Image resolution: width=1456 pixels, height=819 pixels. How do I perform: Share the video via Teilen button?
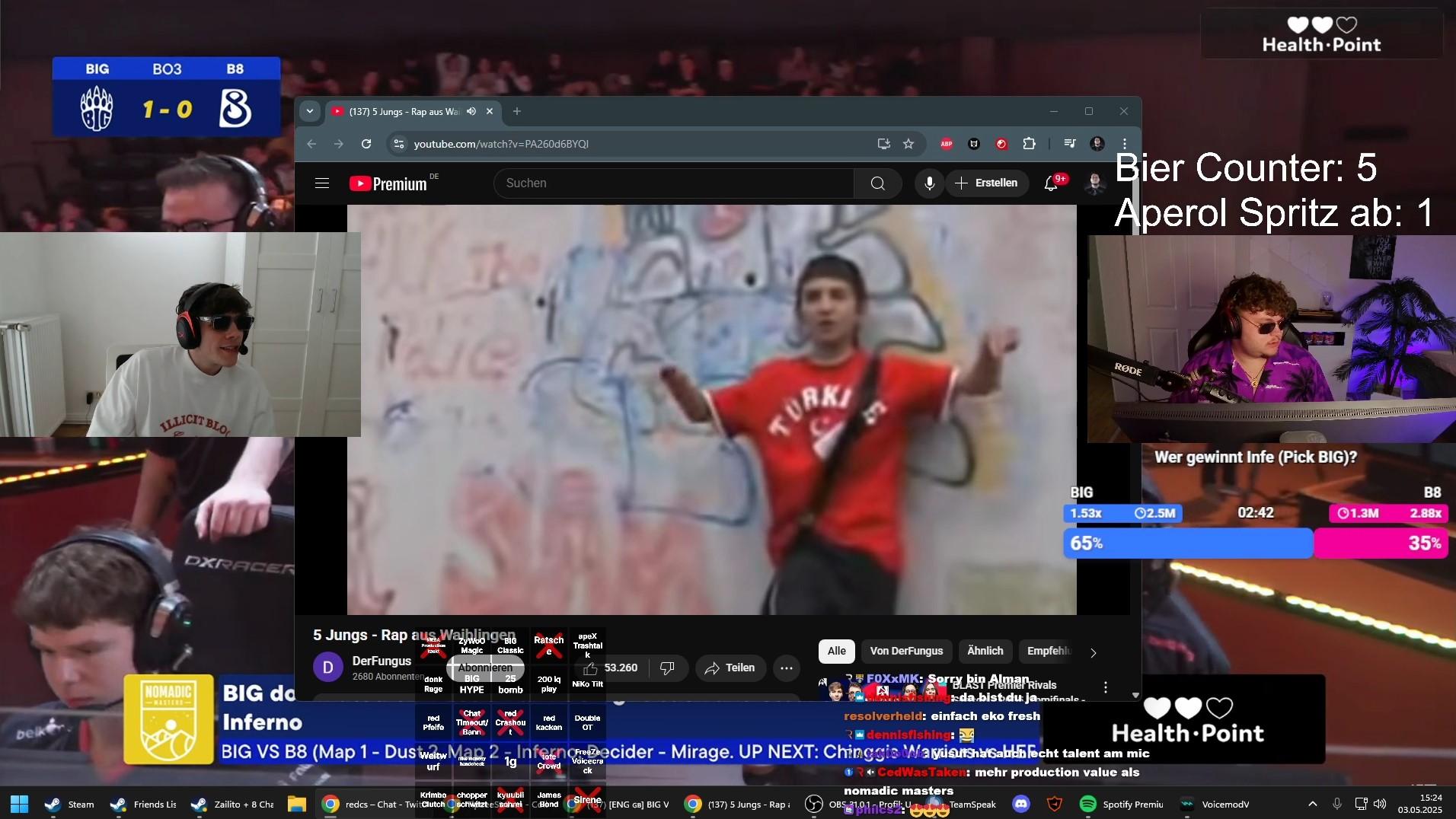click(x=730, y=668)
